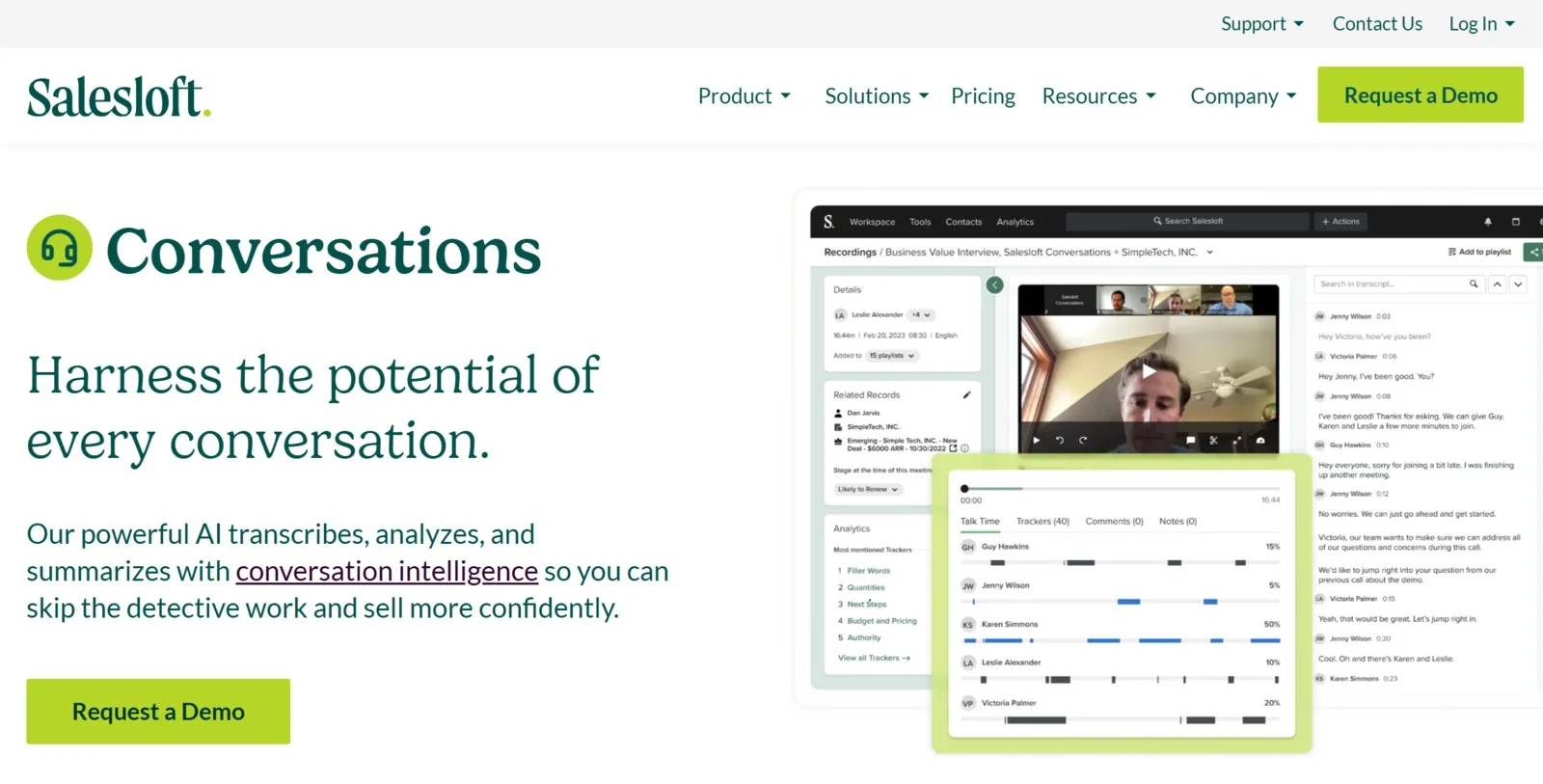This screenshot has width=1543, height=784.
Task: Open the Likely to Renew stage dropdown
Action: 868,489
